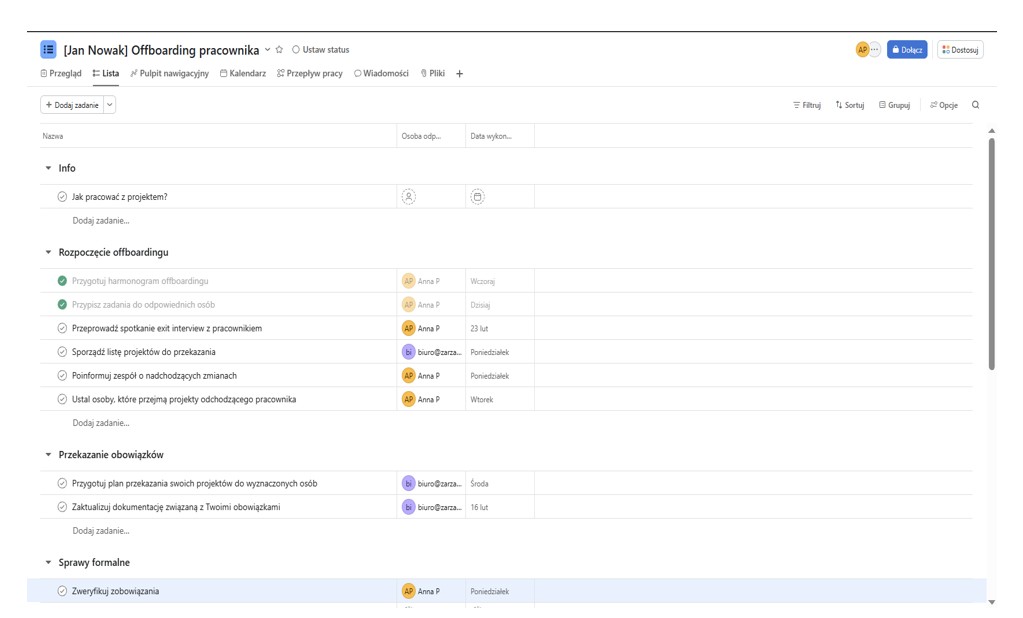
Task: Open Sortuj sorting options
Action: pos(850,105)
